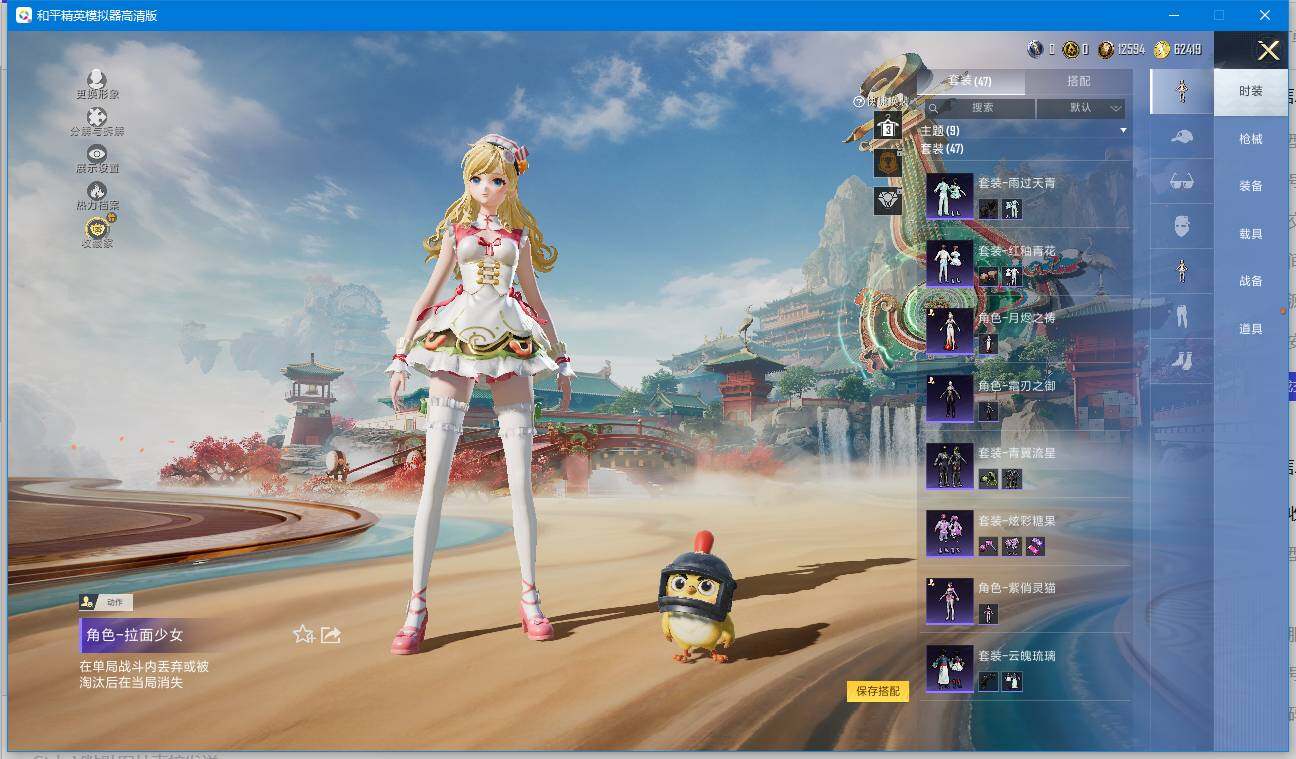The height and width of the screenshot is (759, 1296).
Task: Open the 装备 side tab
Action: click(x=1251, y=186)
